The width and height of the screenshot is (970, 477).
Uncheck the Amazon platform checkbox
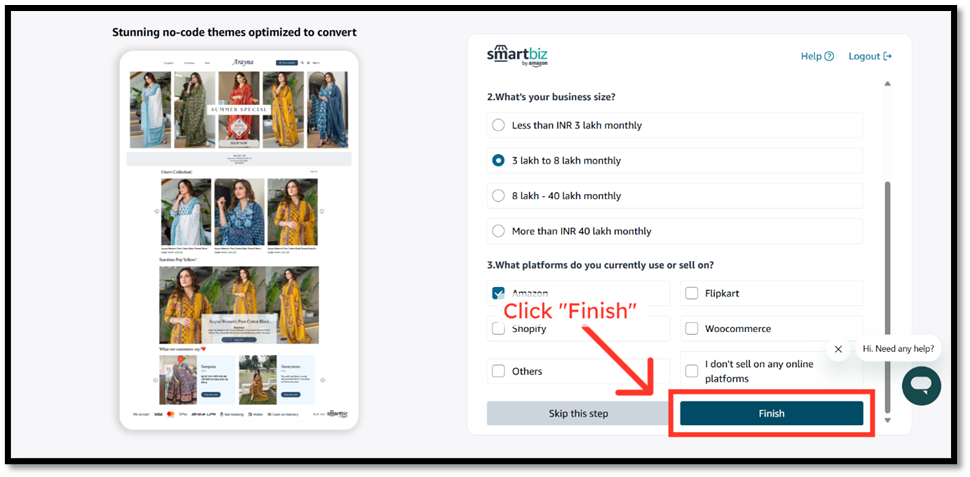point(499,294)
